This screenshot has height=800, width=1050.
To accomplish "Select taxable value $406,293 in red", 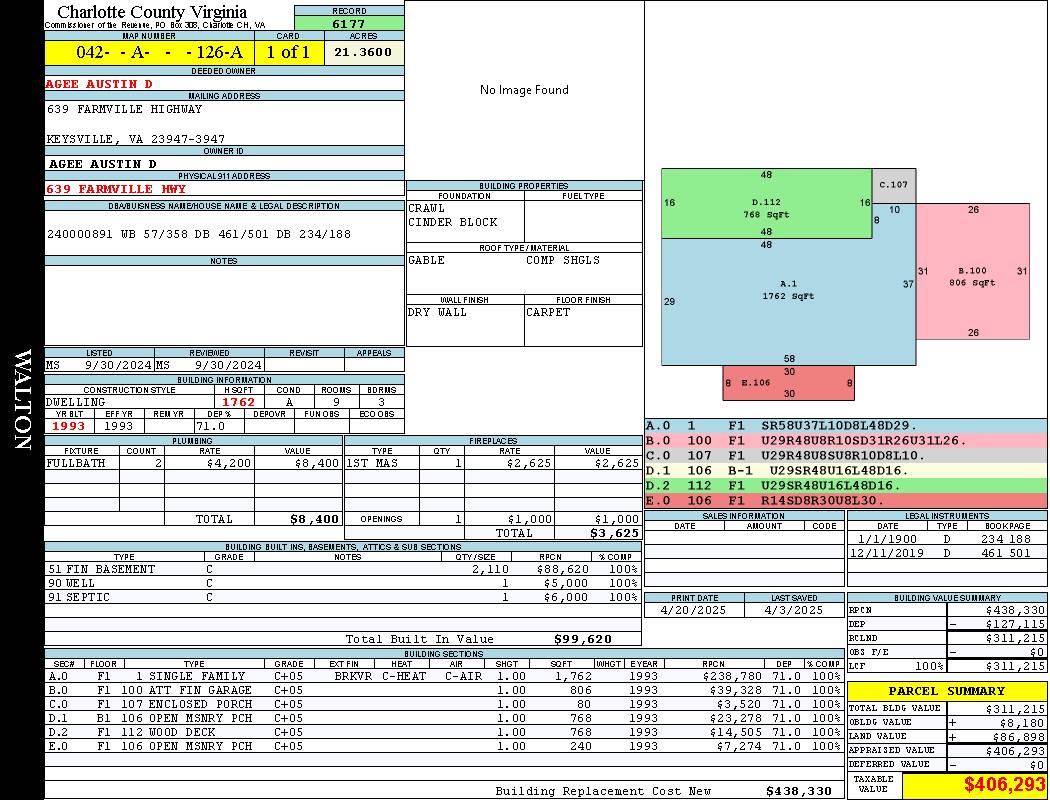I will pyautogui.click(x=1004, y=784).
